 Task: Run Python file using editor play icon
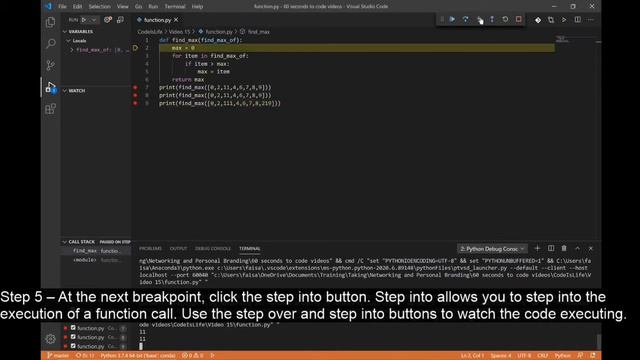[564, 20]
